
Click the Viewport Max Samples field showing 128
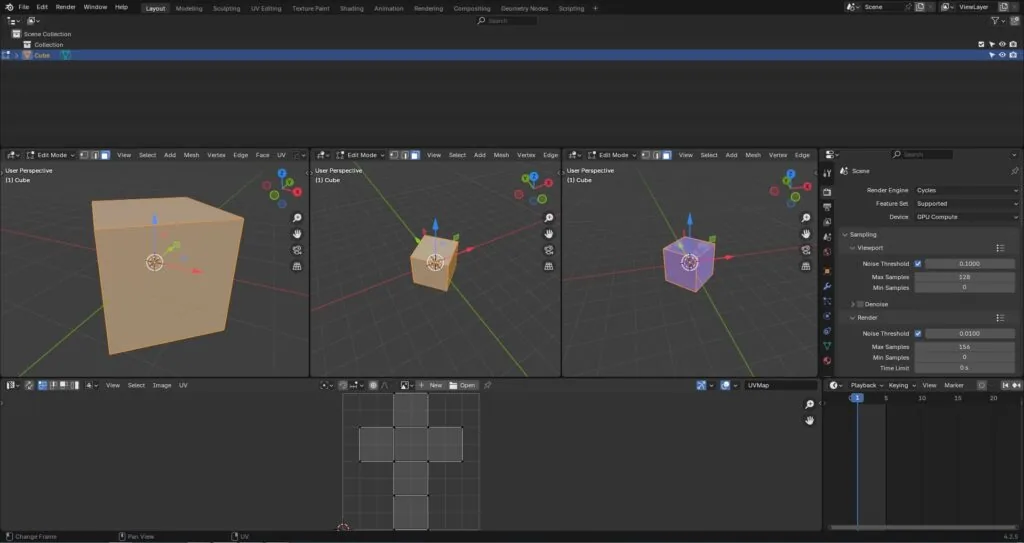(x=964, y=277)
